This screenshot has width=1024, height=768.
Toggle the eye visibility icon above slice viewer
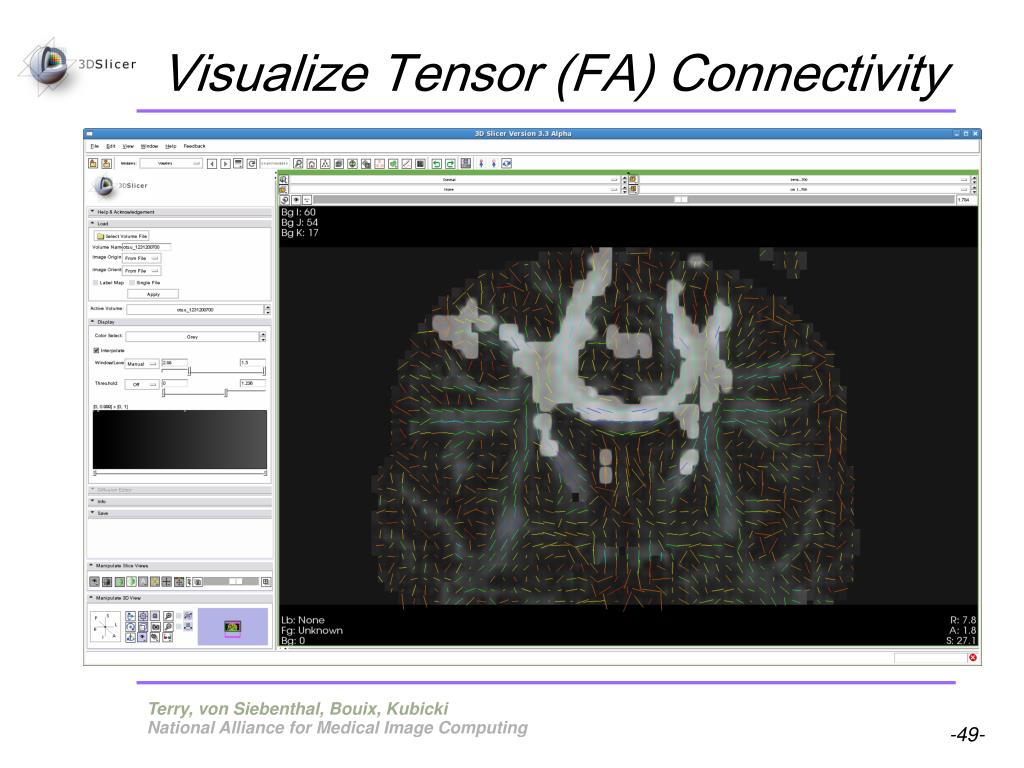(x=296, y=200)
